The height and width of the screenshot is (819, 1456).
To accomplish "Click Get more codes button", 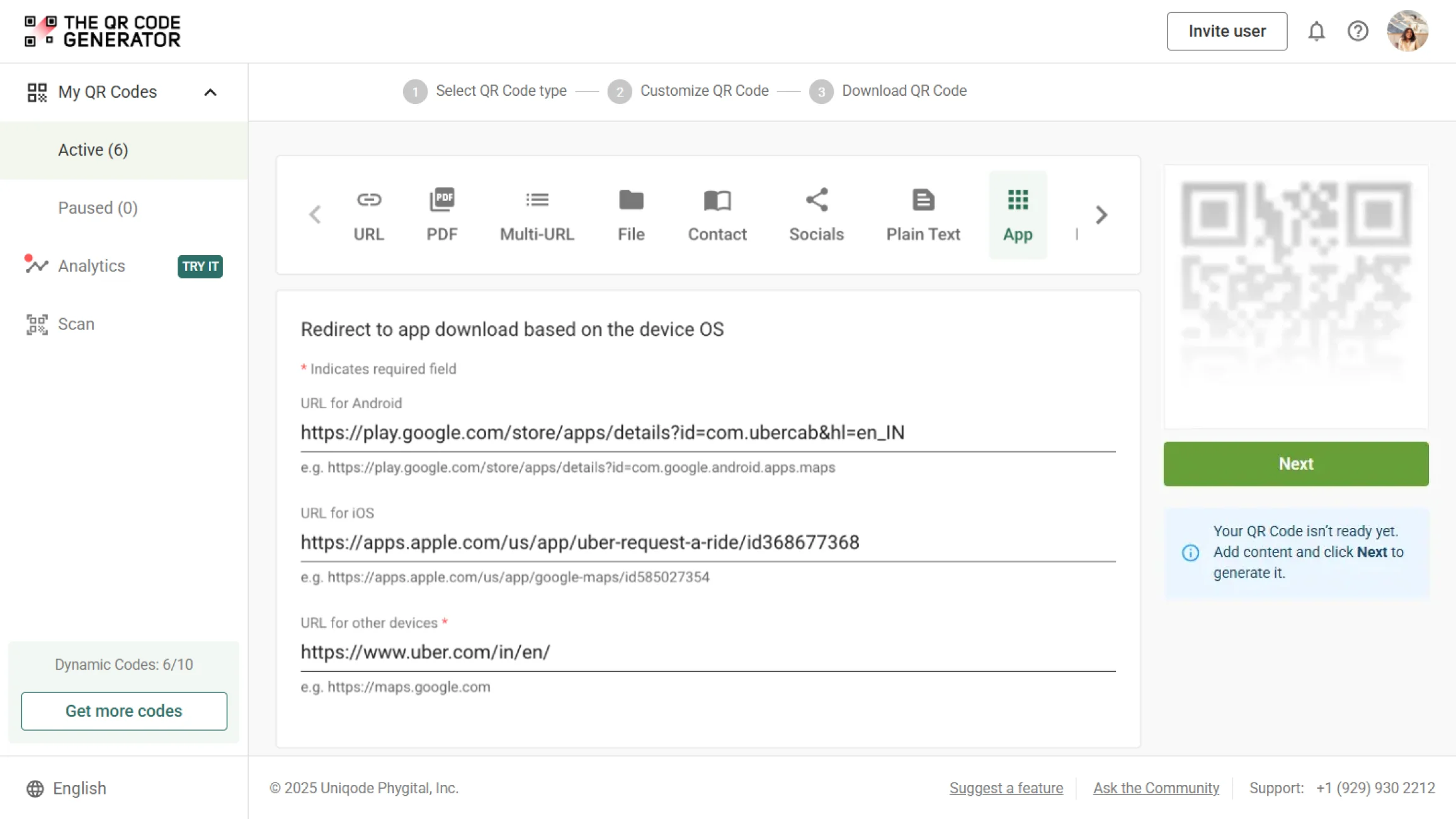I will coord(123,711).
